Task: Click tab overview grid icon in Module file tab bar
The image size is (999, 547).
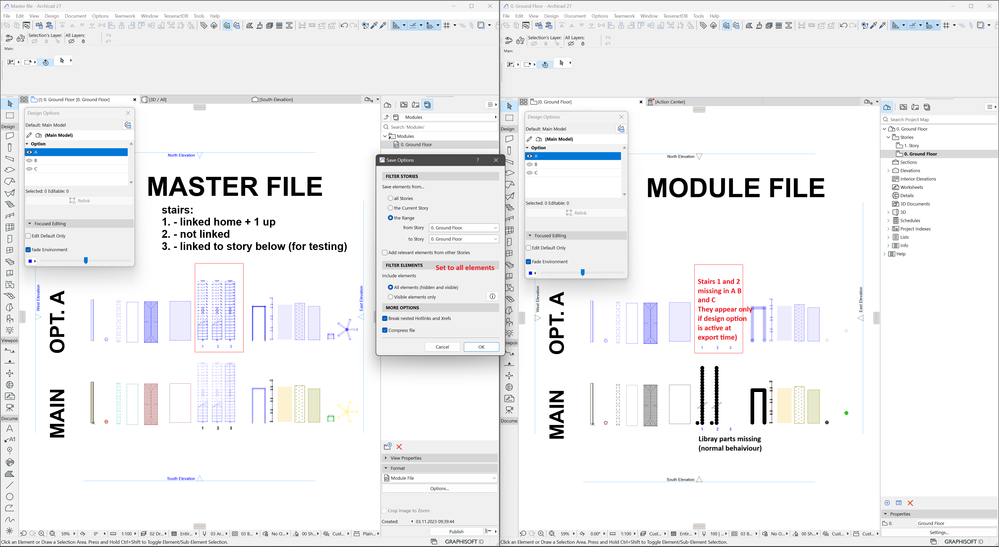Action: pyautogui.click(x=523, y=102)
